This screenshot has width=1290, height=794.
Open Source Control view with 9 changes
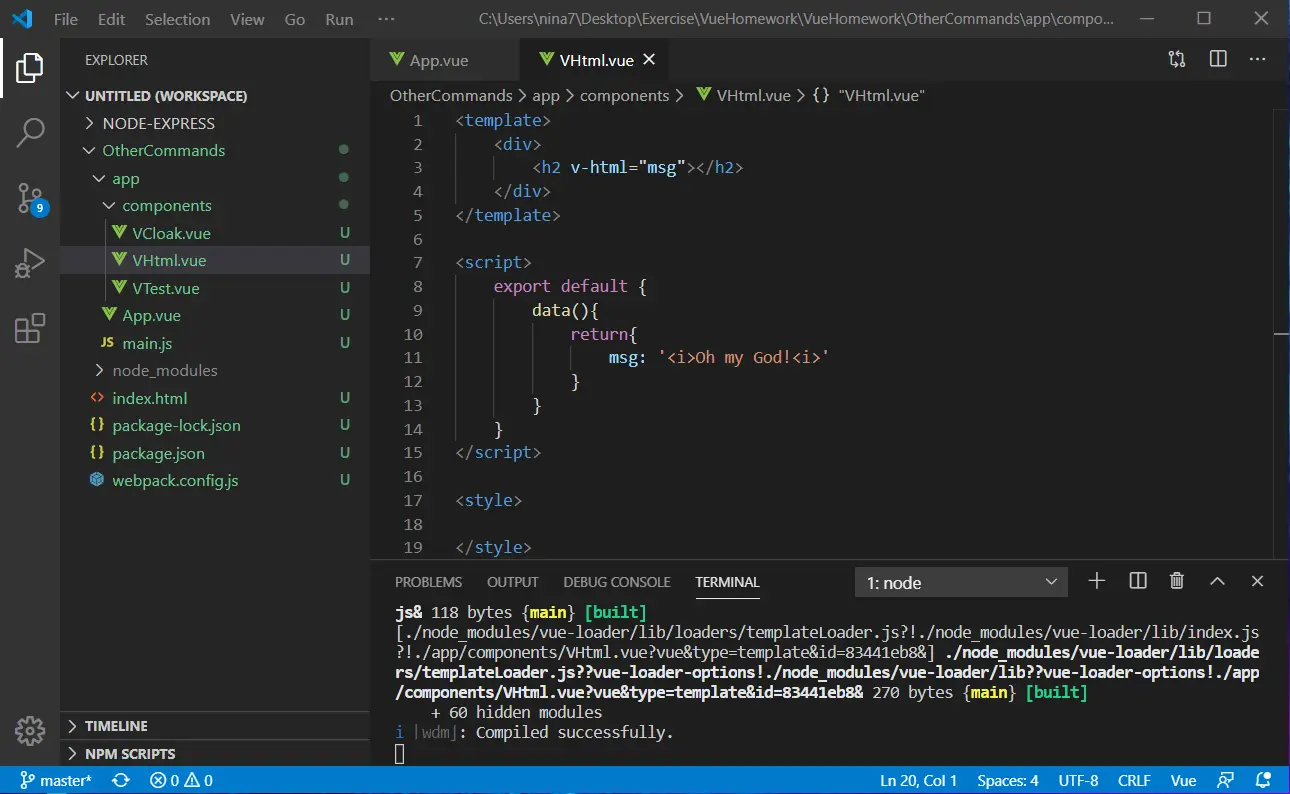click(30, 198)
